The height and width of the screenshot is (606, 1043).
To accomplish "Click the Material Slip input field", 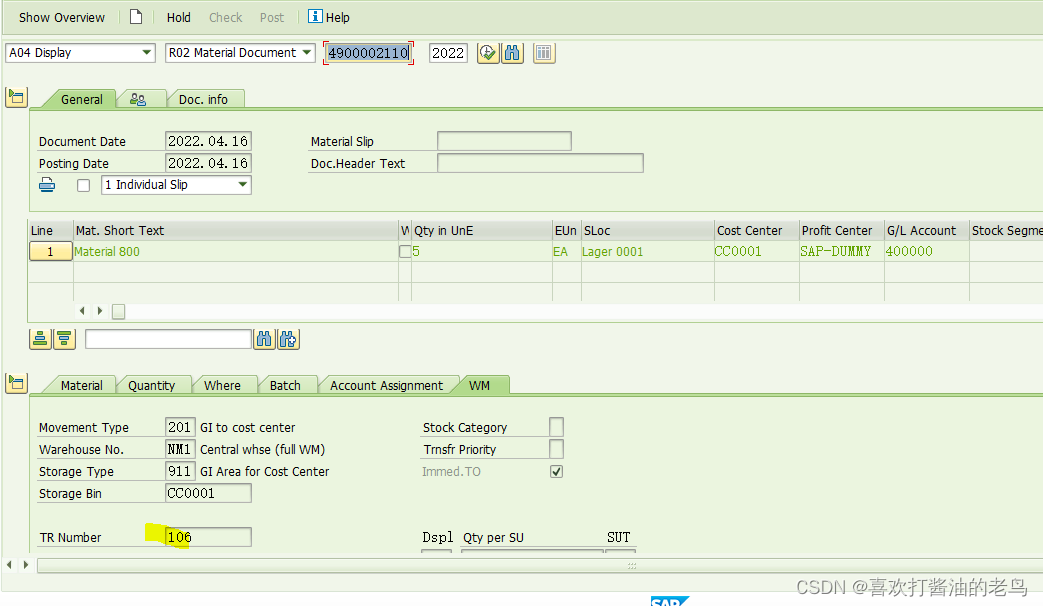I will click(x=504, y=141).
